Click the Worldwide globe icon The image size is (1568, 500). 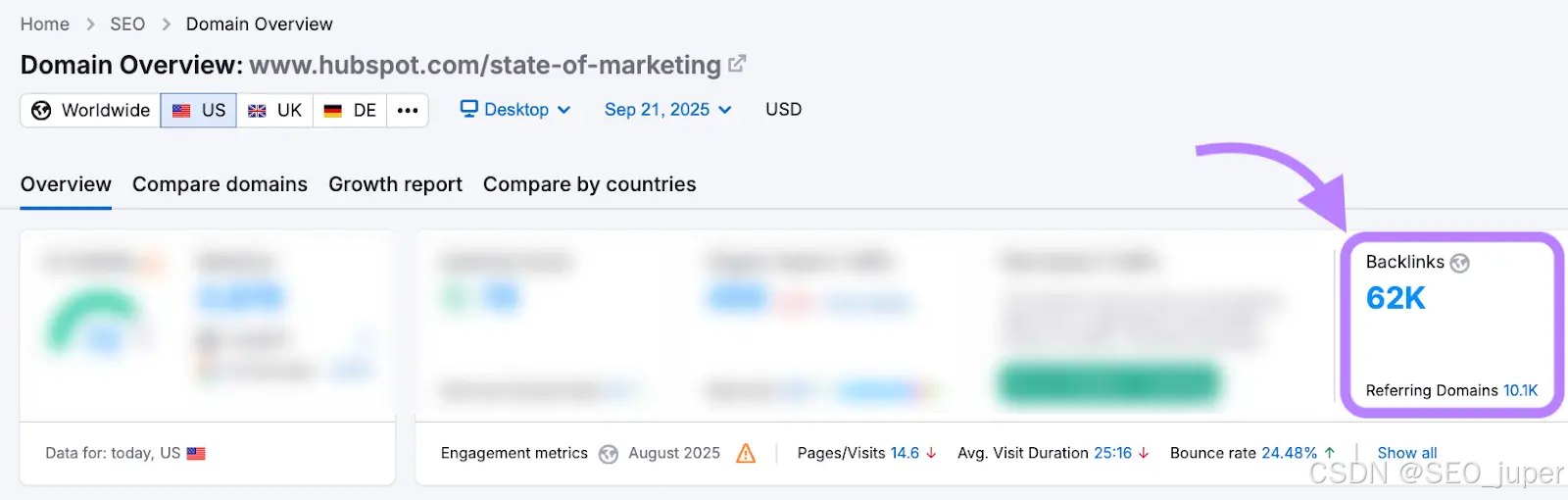tap(41, 111)
